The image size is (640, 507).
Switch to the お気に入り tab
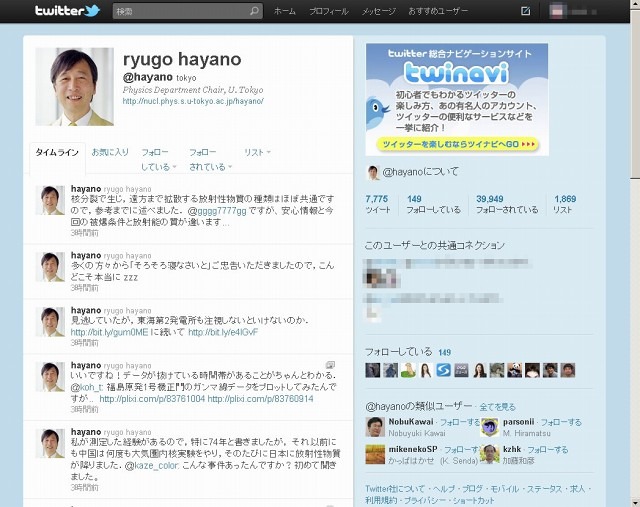pos(110,152)
